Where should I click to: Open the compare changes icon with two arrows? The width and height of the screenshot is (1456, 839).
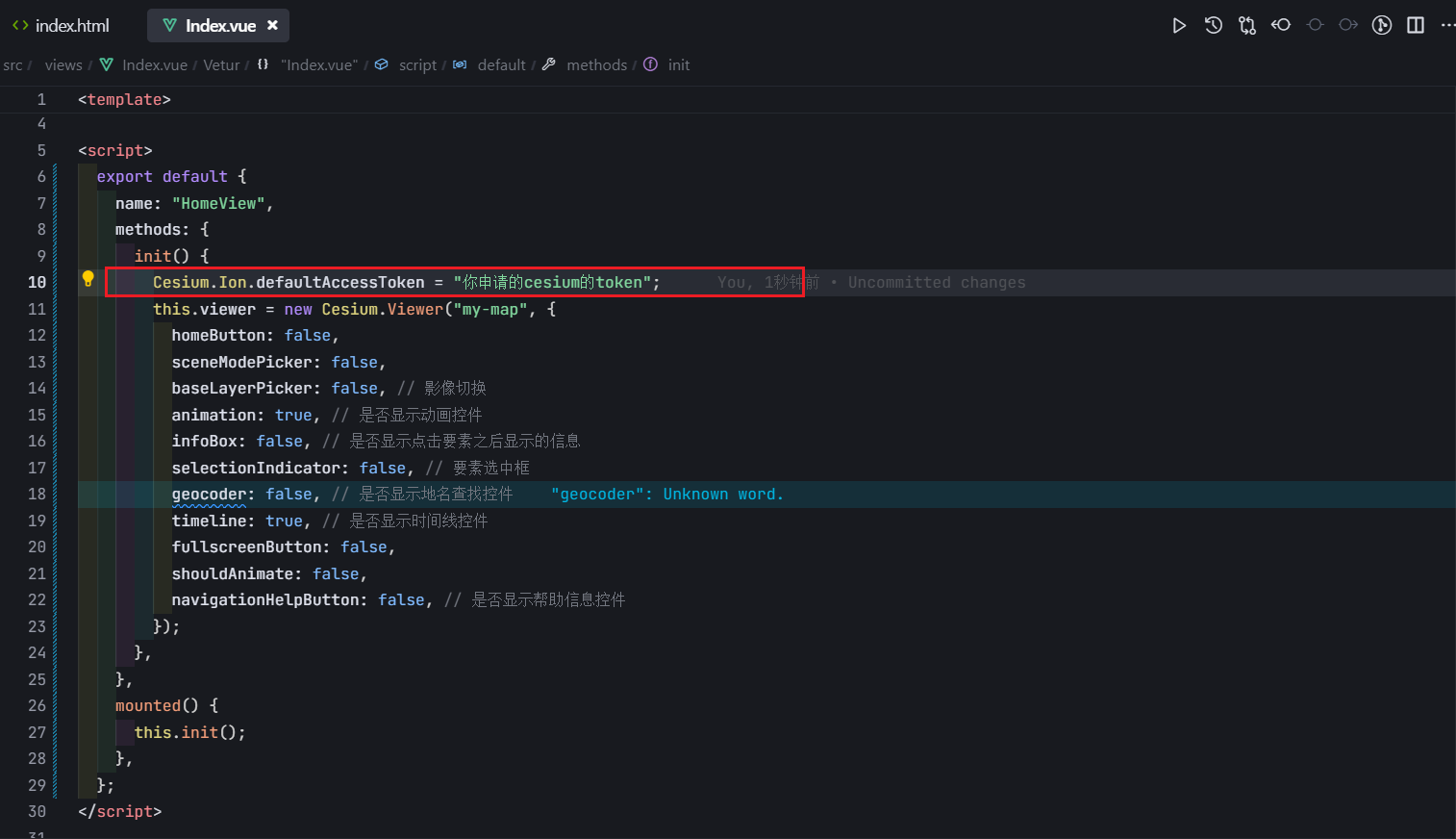1247,26
